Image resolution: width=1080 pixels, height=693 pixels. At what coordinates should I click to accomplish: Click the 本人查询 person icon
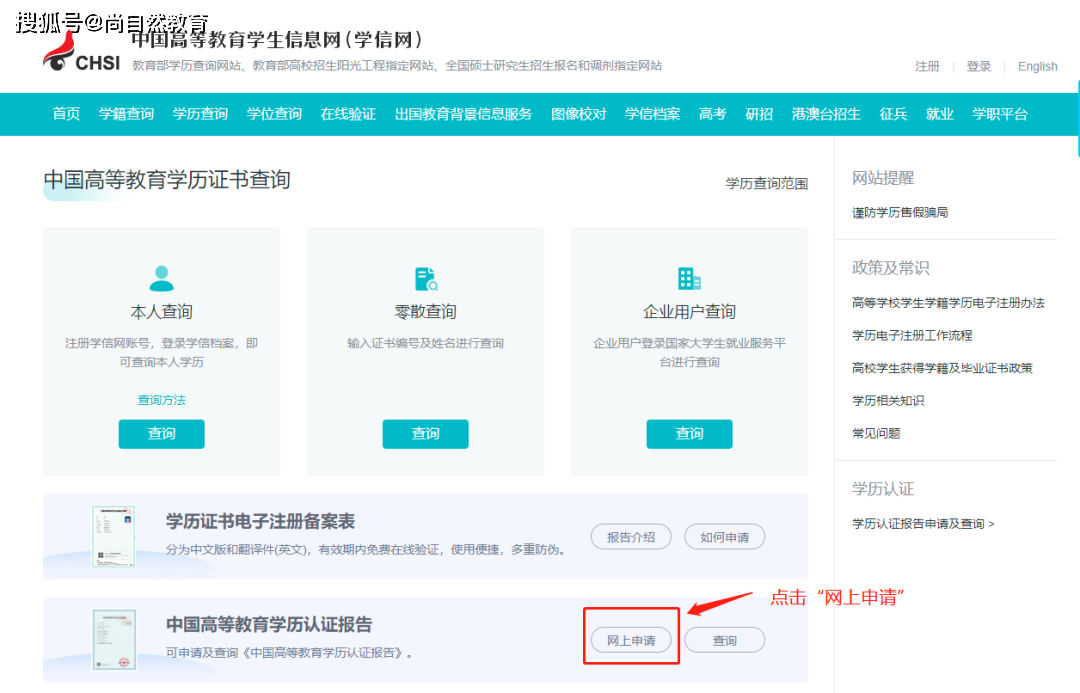tap(161, 275)
